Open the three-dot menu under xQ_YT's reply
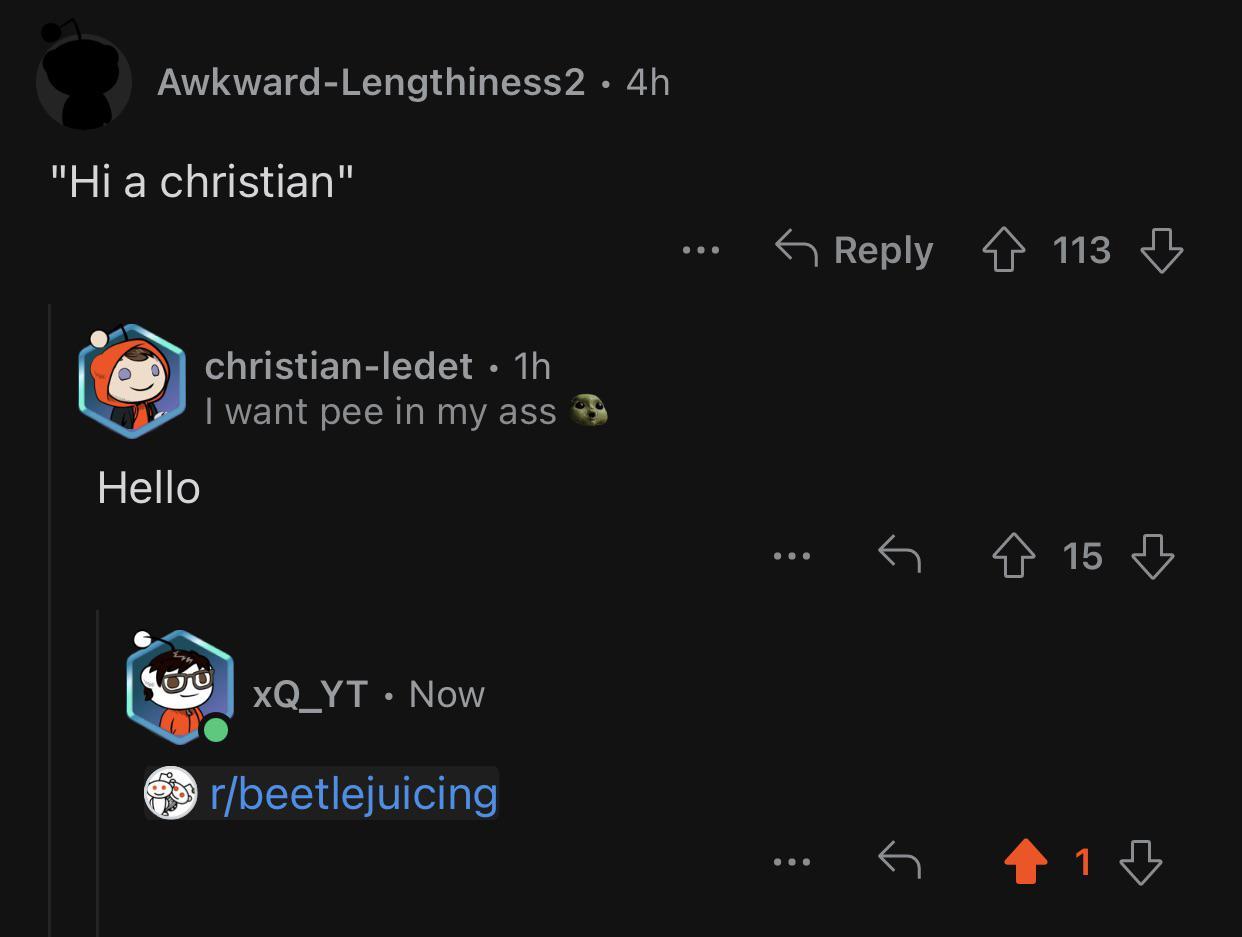 tap(793, 863)
